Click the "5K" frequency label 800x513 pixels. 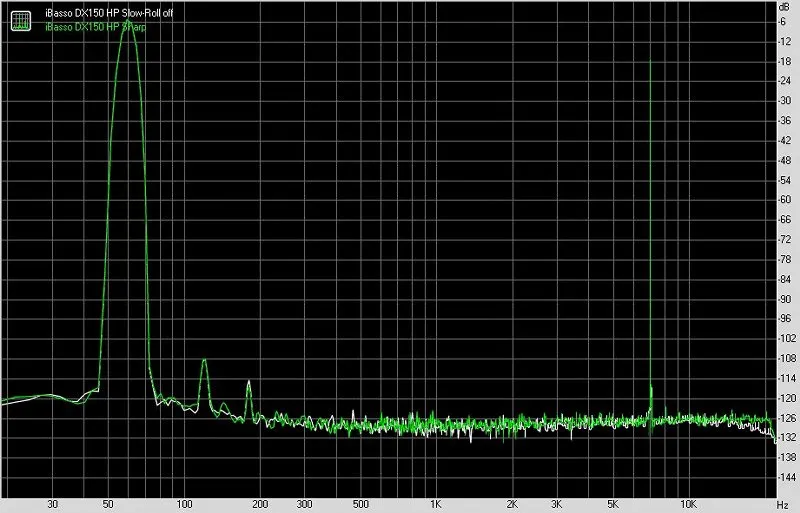coord(613,504)
